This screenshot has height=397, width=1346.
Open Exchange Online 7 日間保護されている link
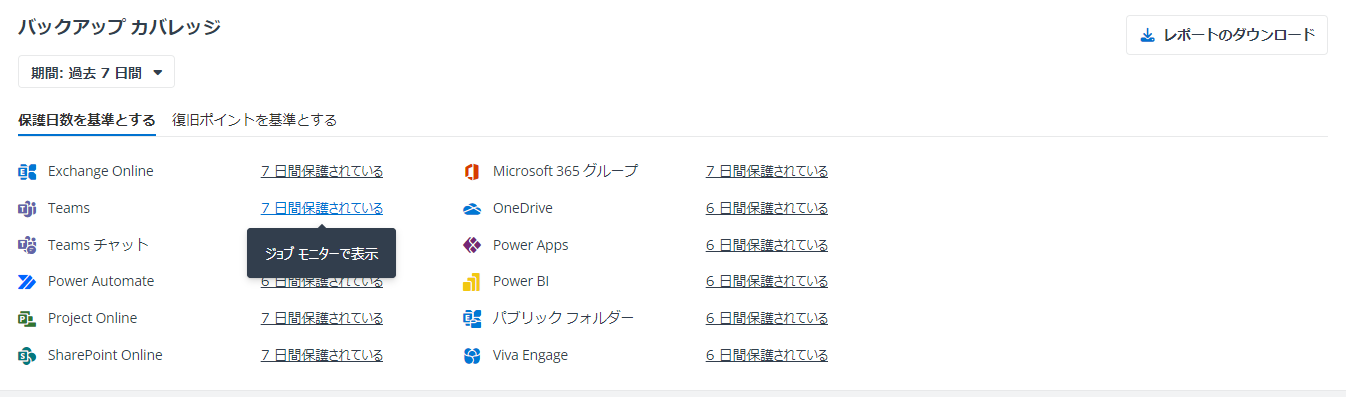point(322,171)
